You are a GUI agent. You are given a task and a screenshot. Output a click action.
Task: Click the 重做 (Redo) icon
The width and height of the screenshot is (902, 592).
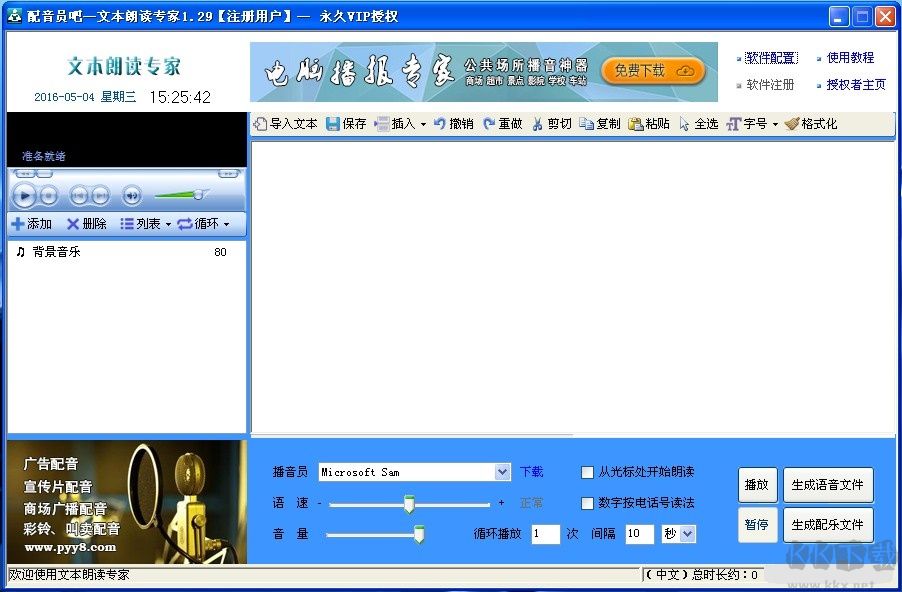click(503, 124)
